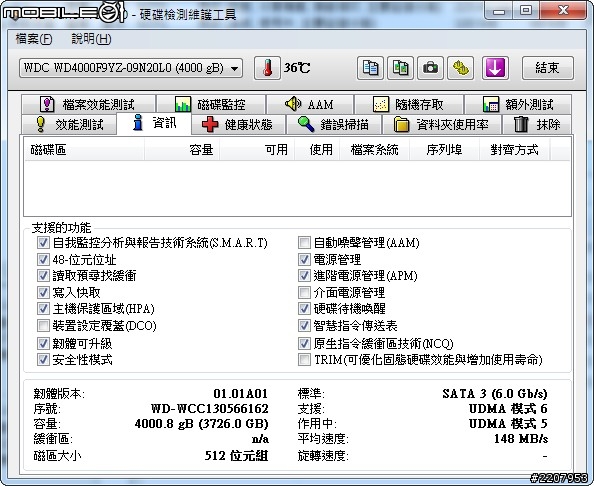Image resolution: width=594 pixels, height=486 pixels.
Task: Toggle the 智慧指令傳送表 checkbox
Action: tap(304, 325)
